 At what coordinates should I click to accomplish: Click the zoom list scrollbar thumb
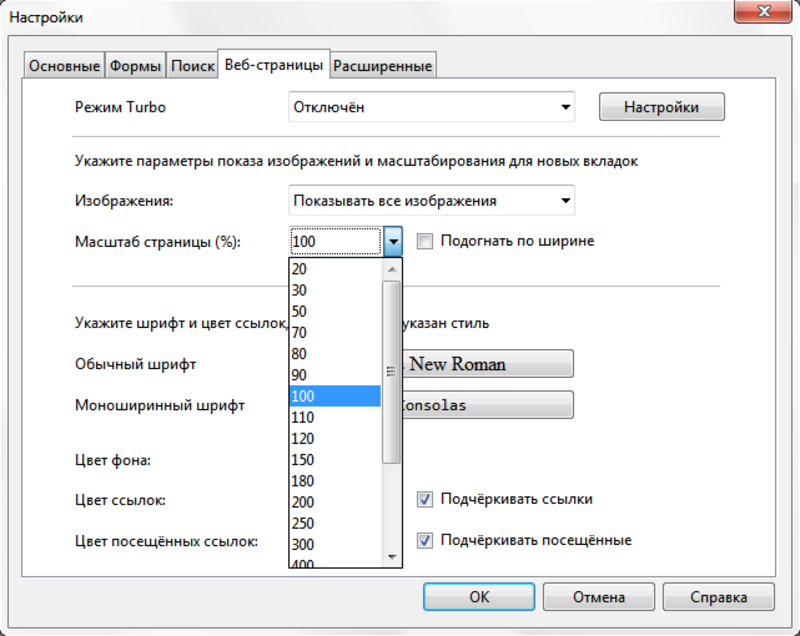tap(391, 372)
